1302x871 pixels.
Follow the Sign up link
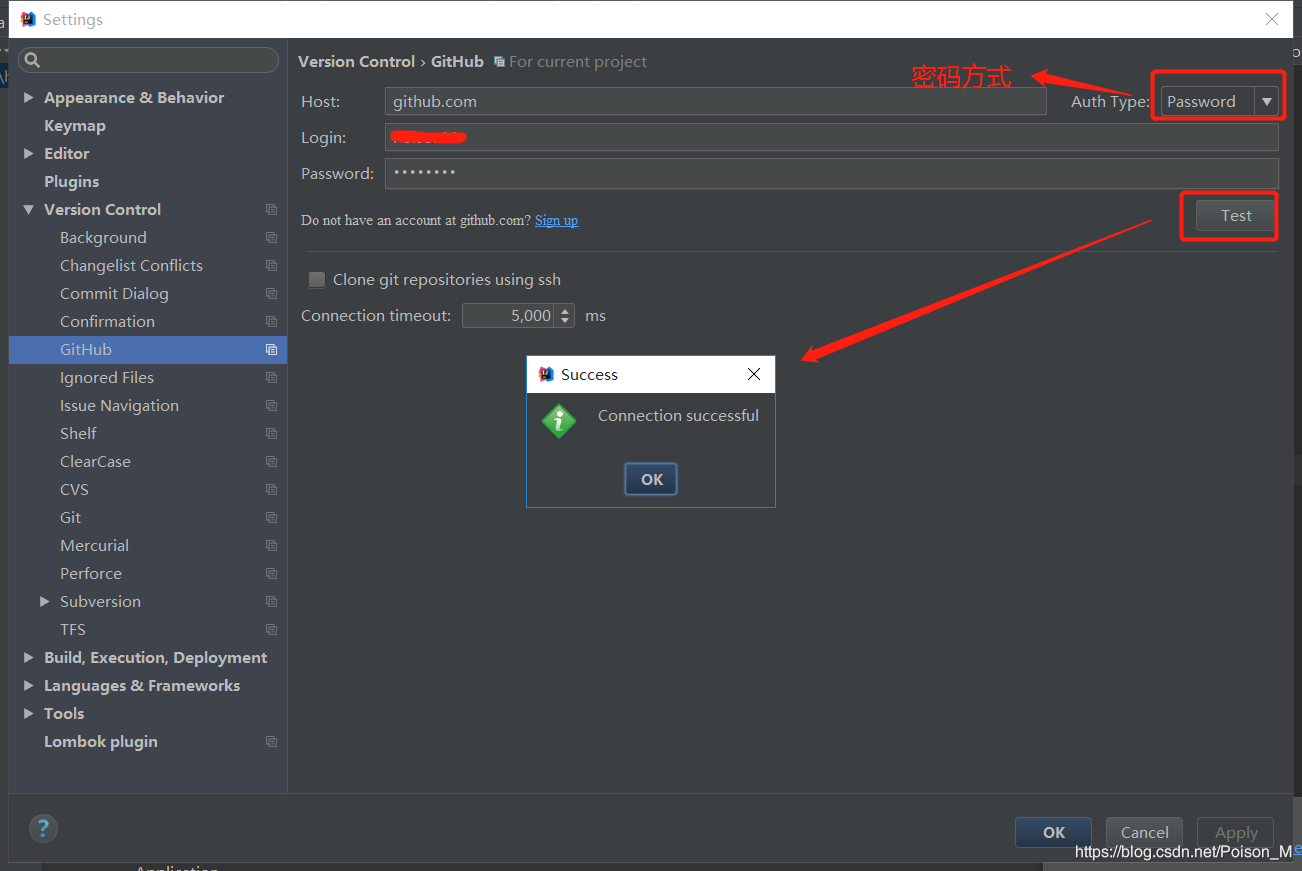556,220
